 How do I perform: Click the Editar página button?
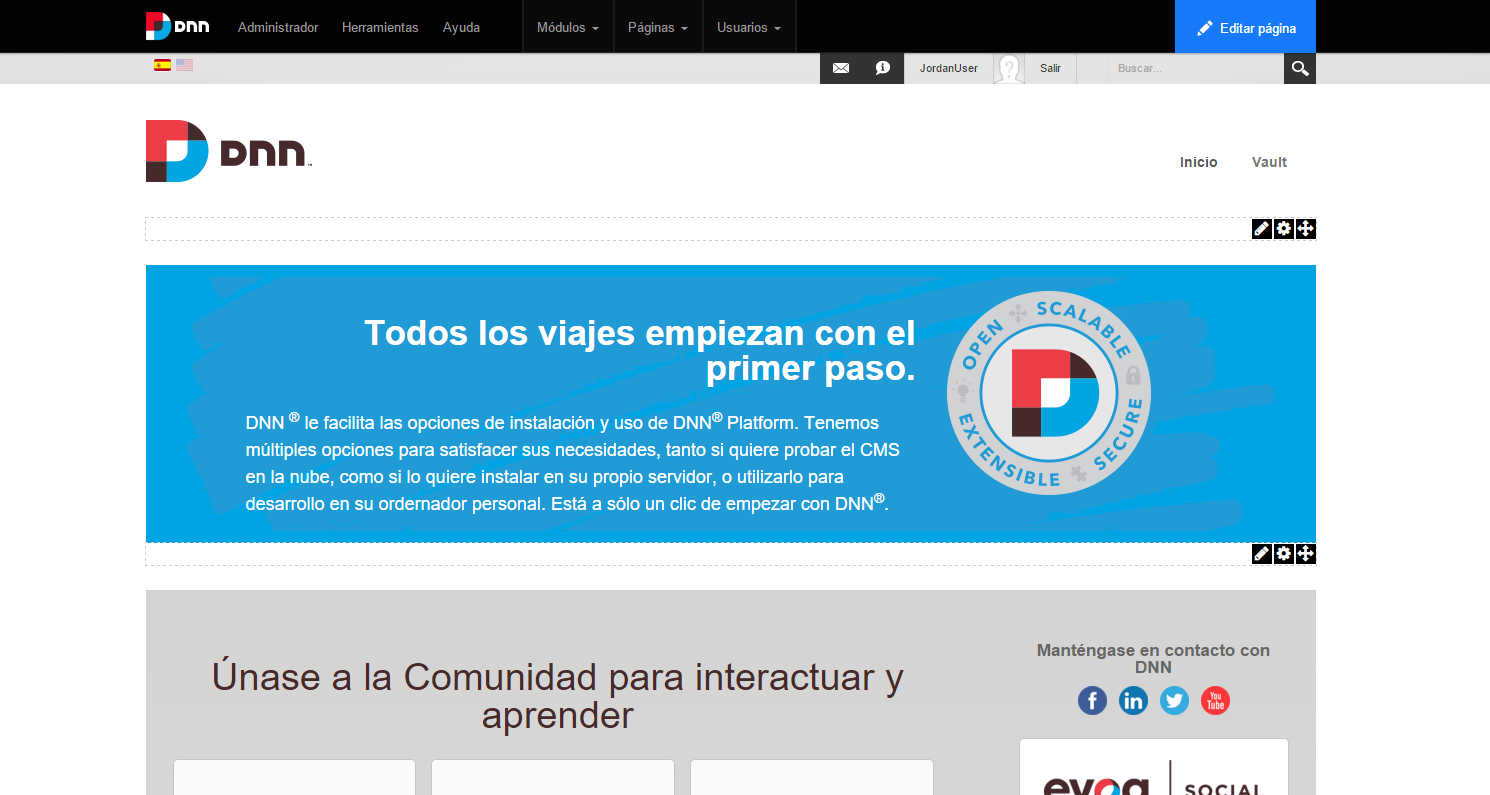(x=1245, y=27)
